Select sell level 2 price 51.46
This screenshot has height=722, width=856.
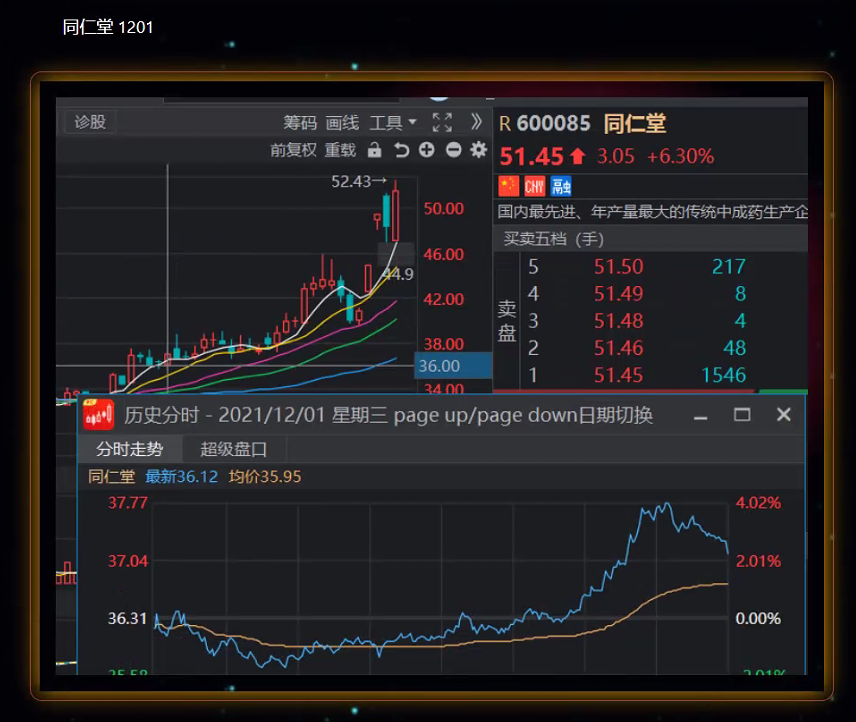(x=619, y=348)
